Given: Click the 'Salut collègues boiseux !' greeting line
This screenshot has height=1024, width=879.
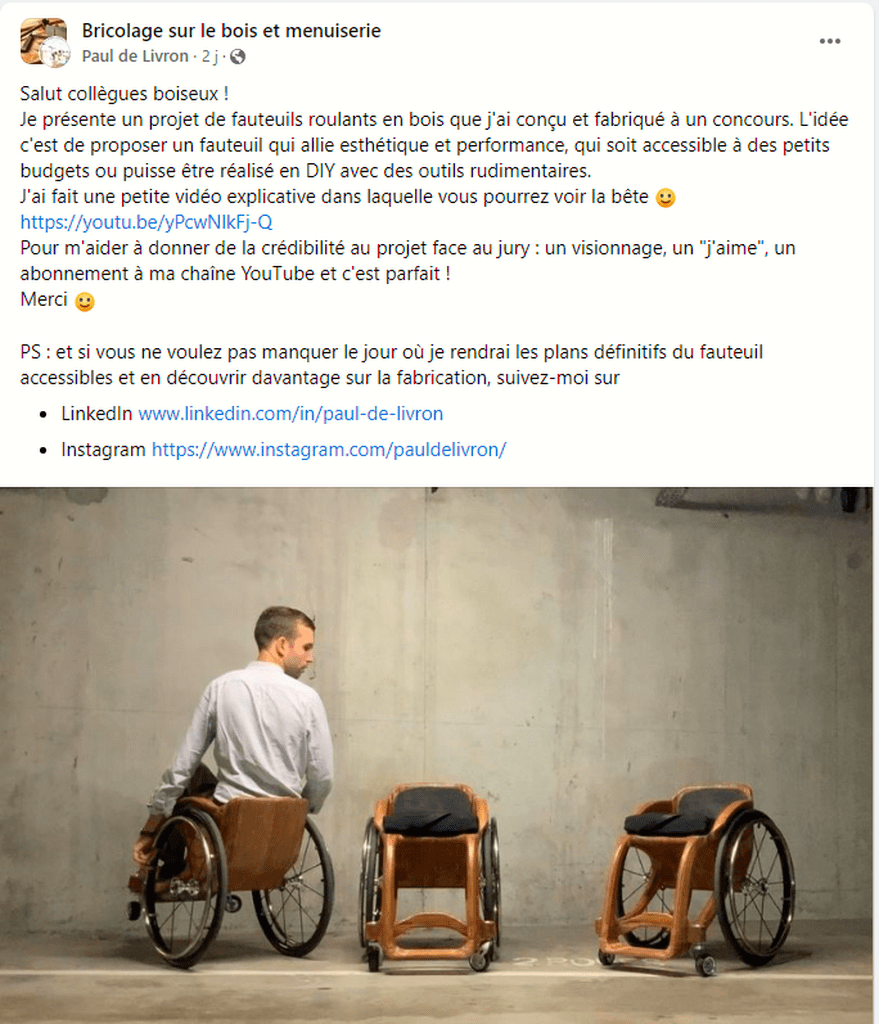Looking at the screenshot, I should pos(124,94).
